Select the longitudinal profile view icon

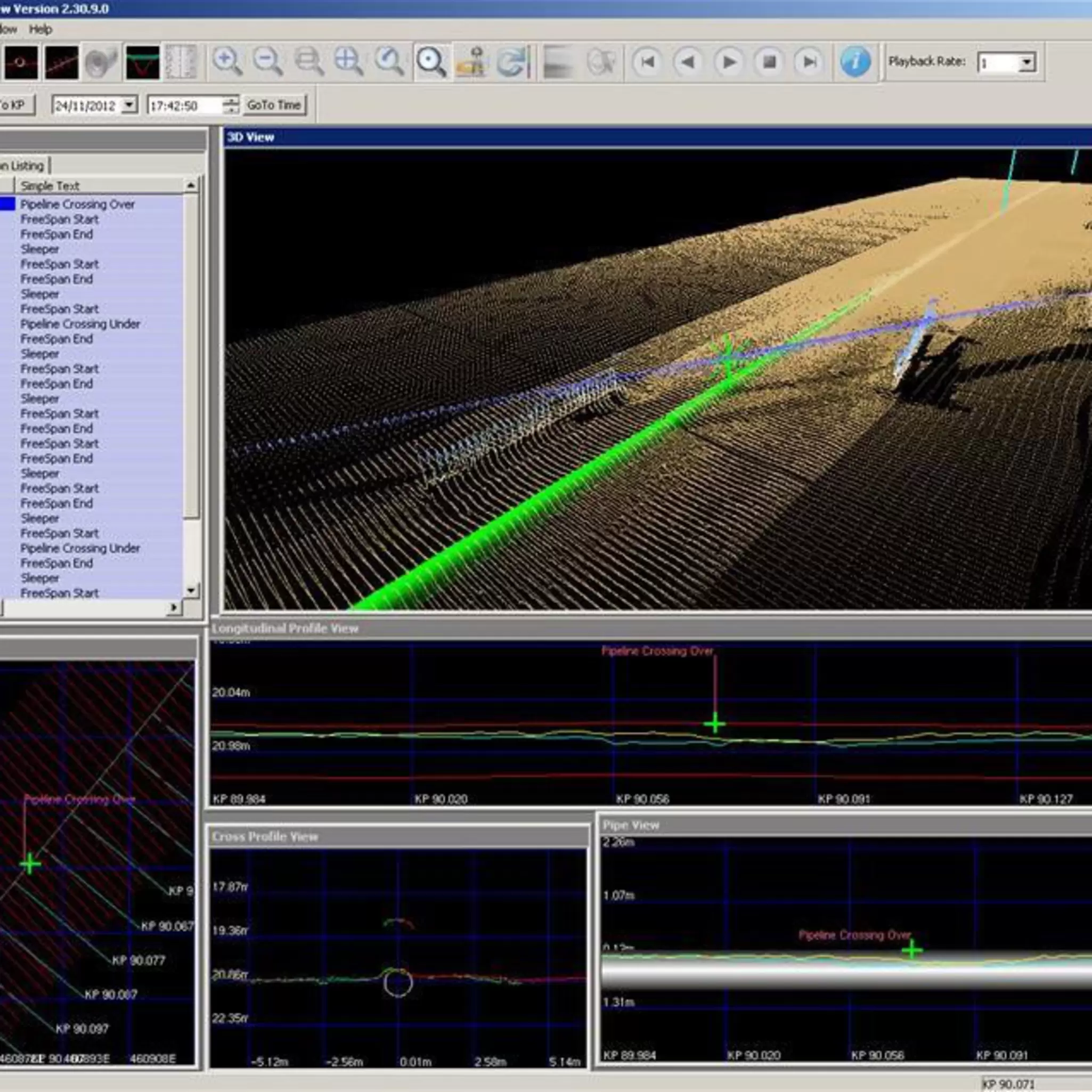tap(62, 62)
